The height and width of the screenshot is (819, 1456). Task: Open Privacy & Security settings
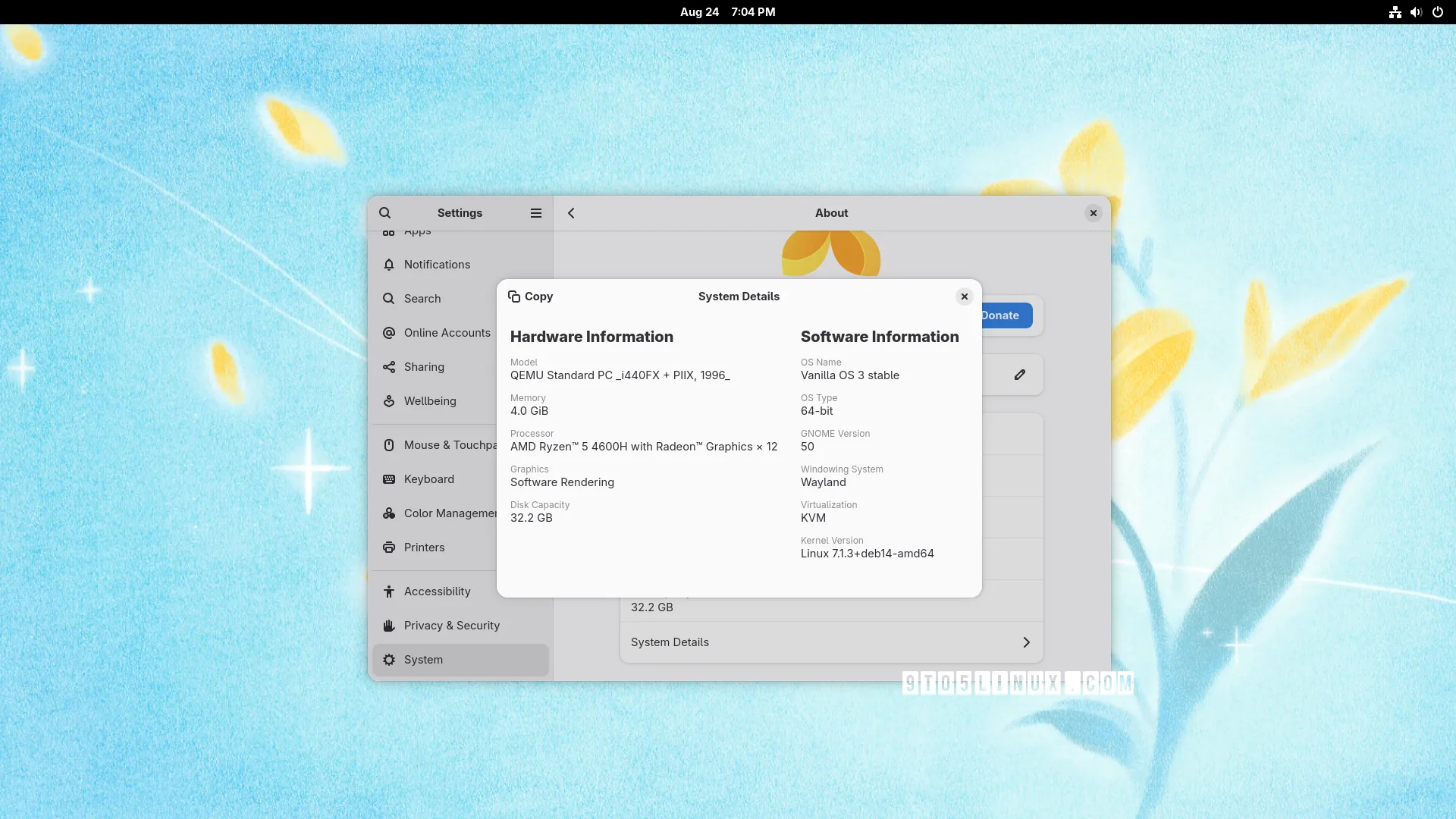point(460,626)
